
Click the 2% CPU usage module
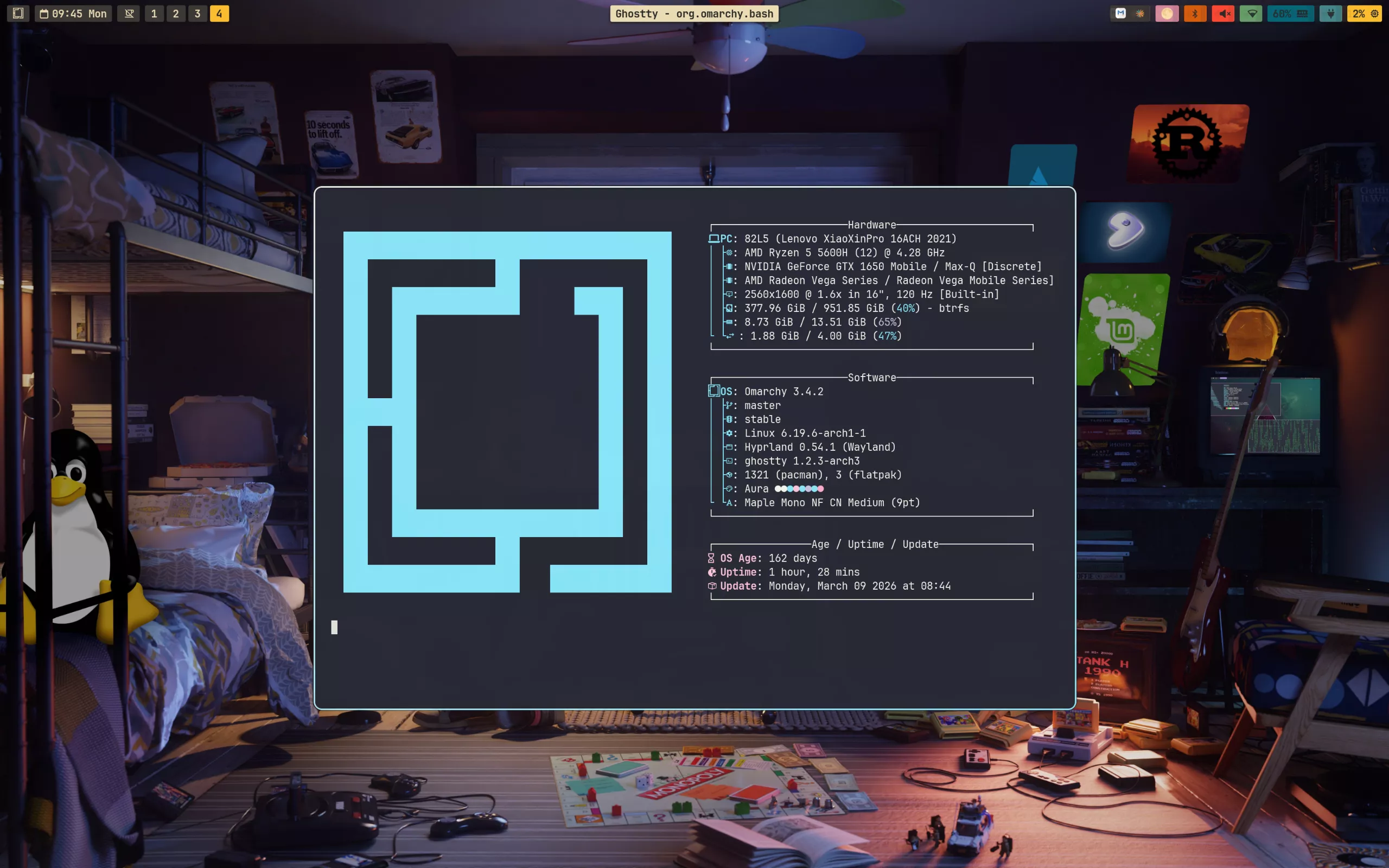(1365, 13)
